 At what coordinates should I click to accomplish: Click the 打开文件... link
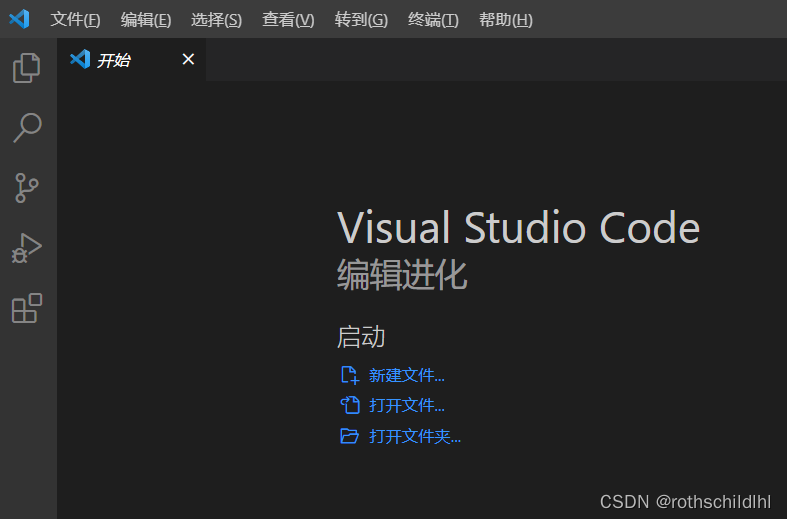click(x=407, y=406)
